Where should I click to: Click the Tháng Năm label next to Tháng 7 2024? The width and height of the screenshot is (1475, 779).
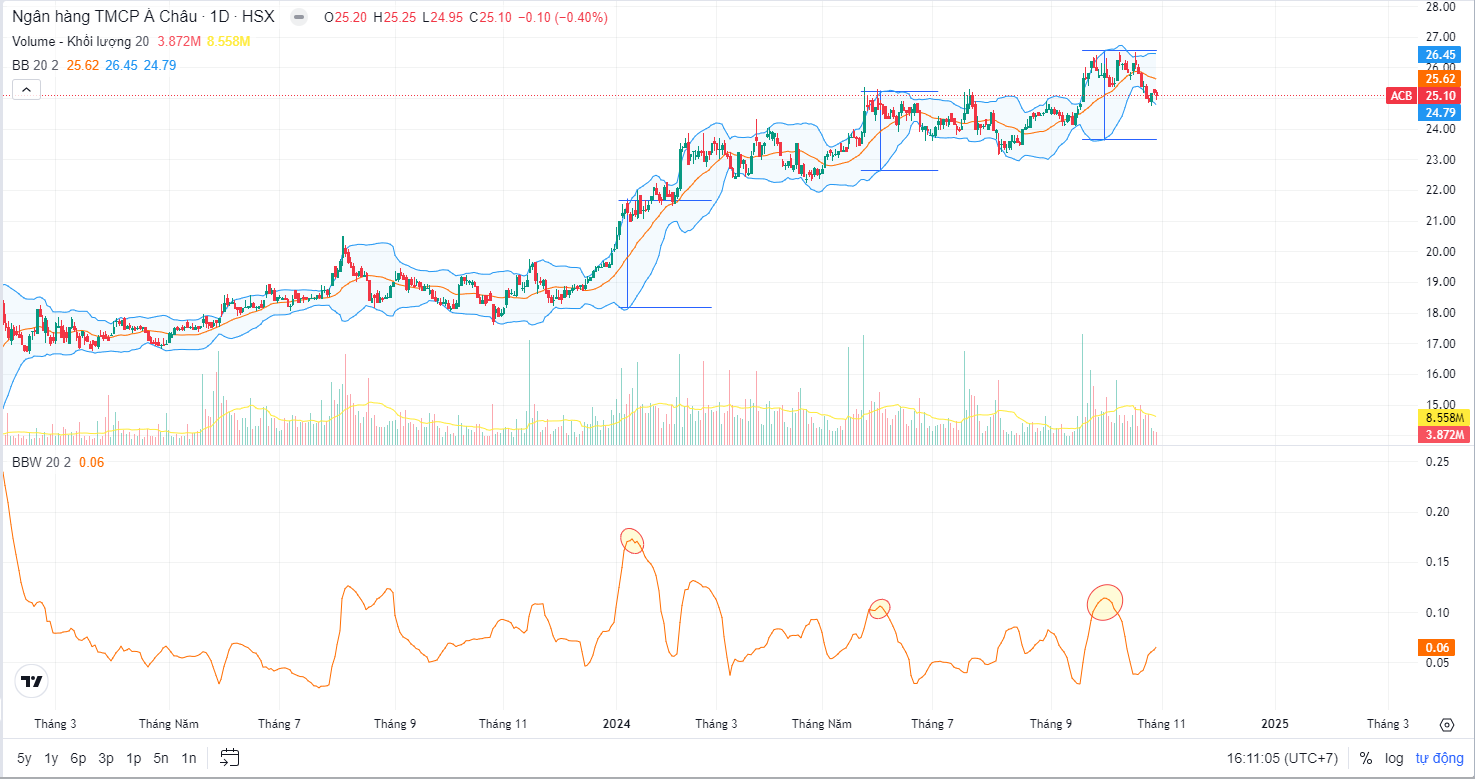click(x=821, y=724)
